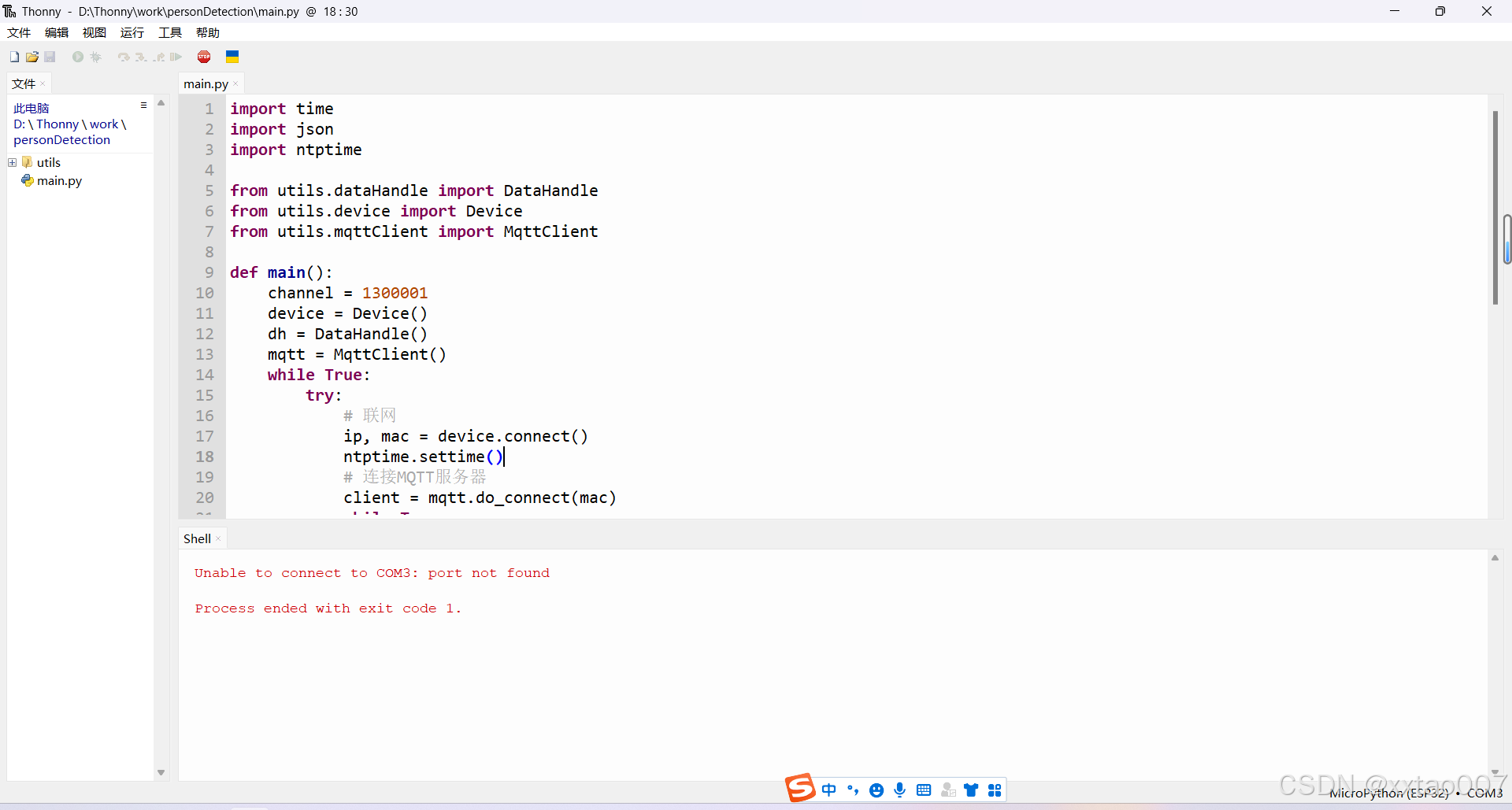Toggle punctuation mode on the Sogou bar
The height and width of the screenshot is (810, 1512).
(854, 790)
